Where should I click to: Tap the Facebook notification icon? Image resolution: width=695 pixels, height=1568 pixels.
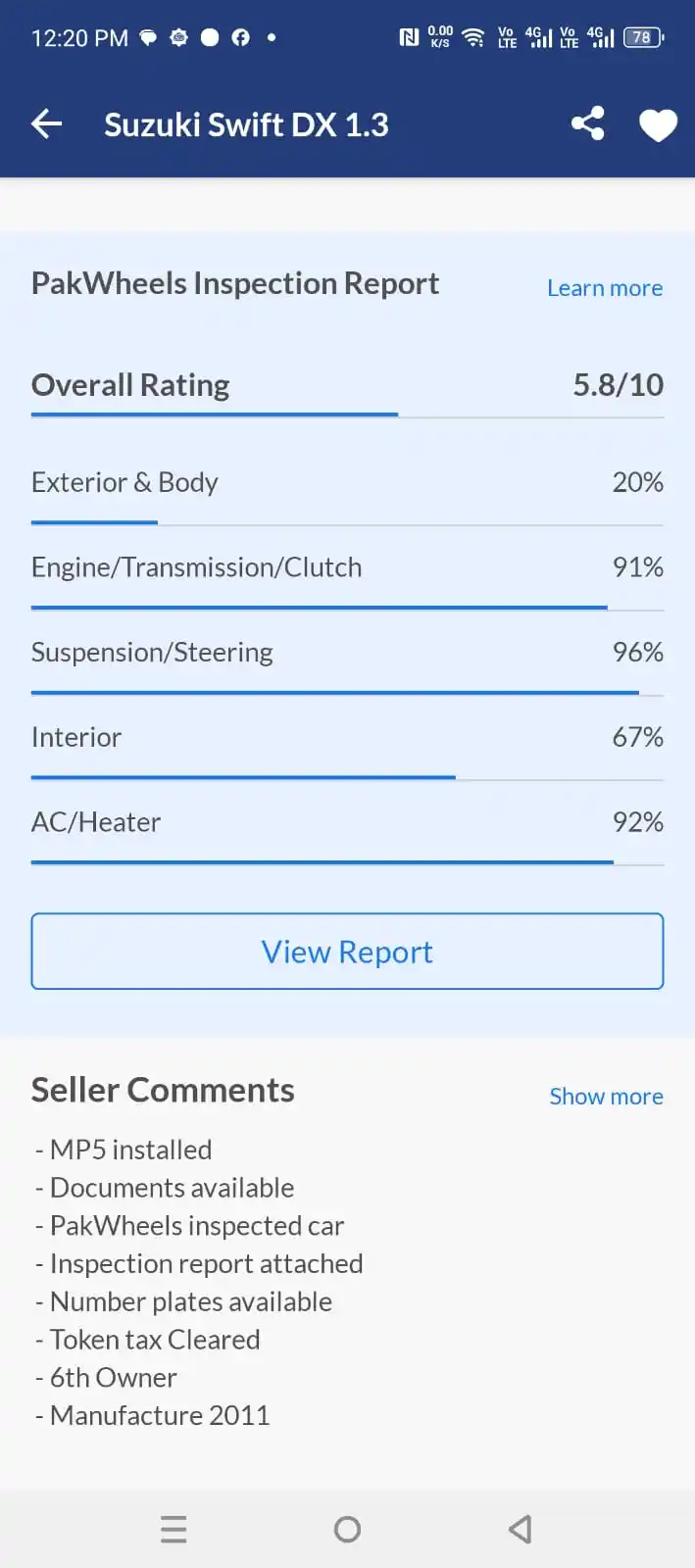coord(240,38)
